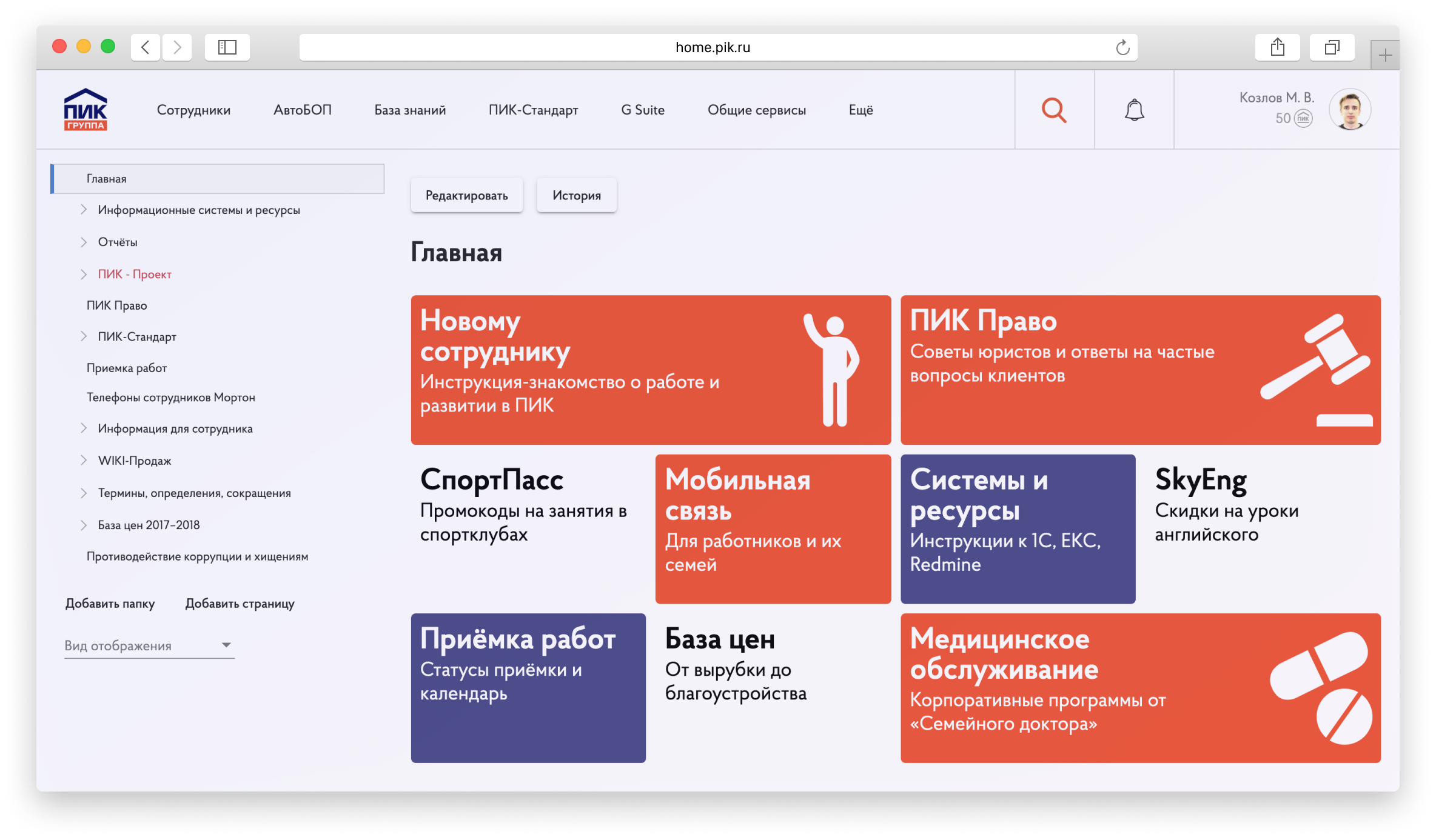Expand the WIKI-Продаж chevron
This screenshot has height=840, width=1436.
tap(84, 461)
